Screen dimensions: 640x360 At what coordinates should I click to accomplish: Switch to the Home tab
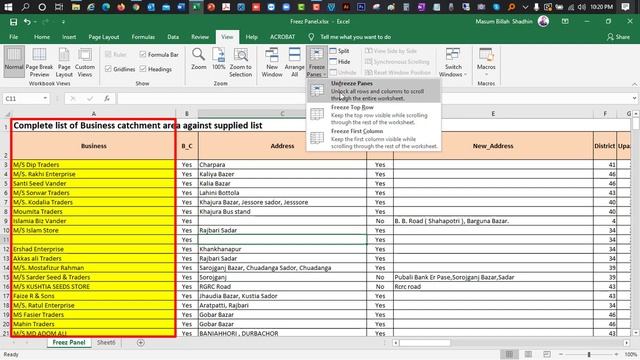click(x=42, y=37)
